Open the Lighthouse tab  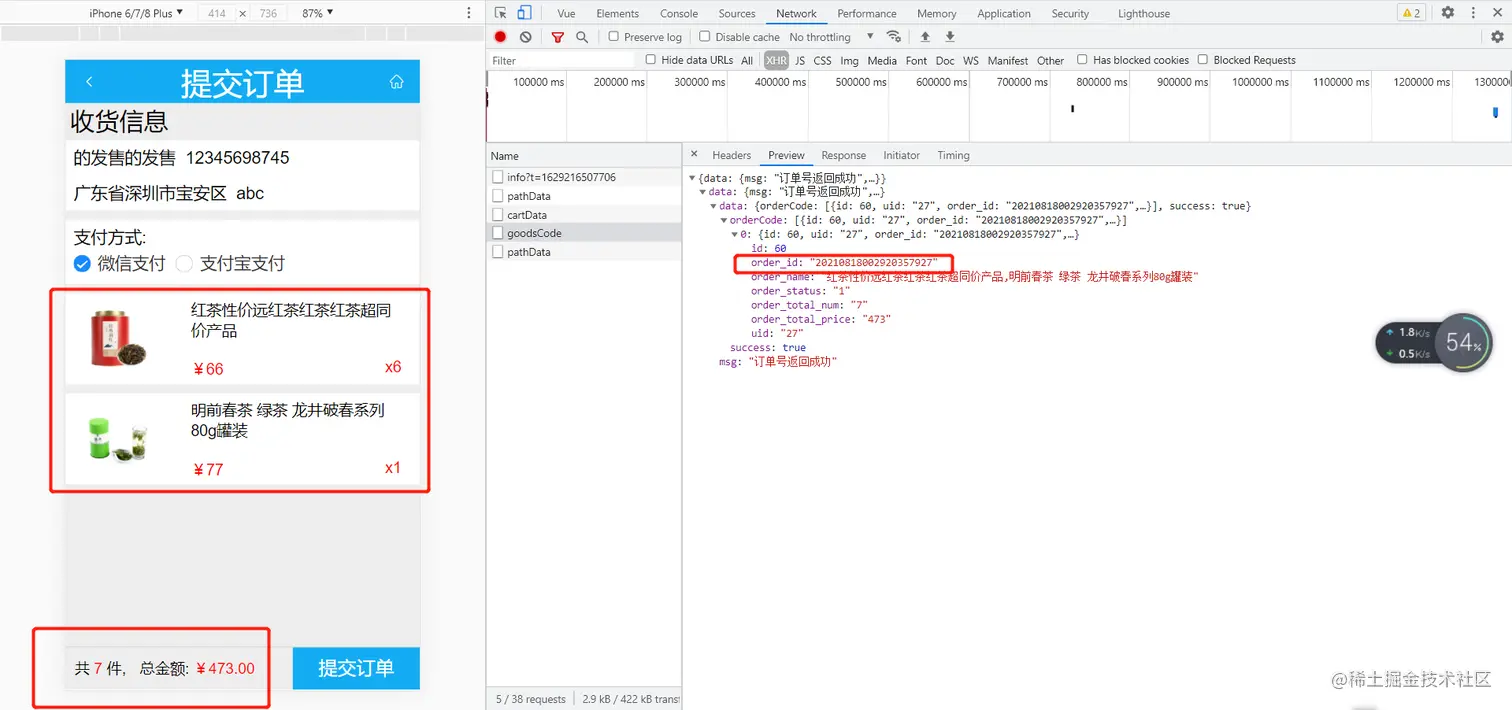click(1143, 13)
